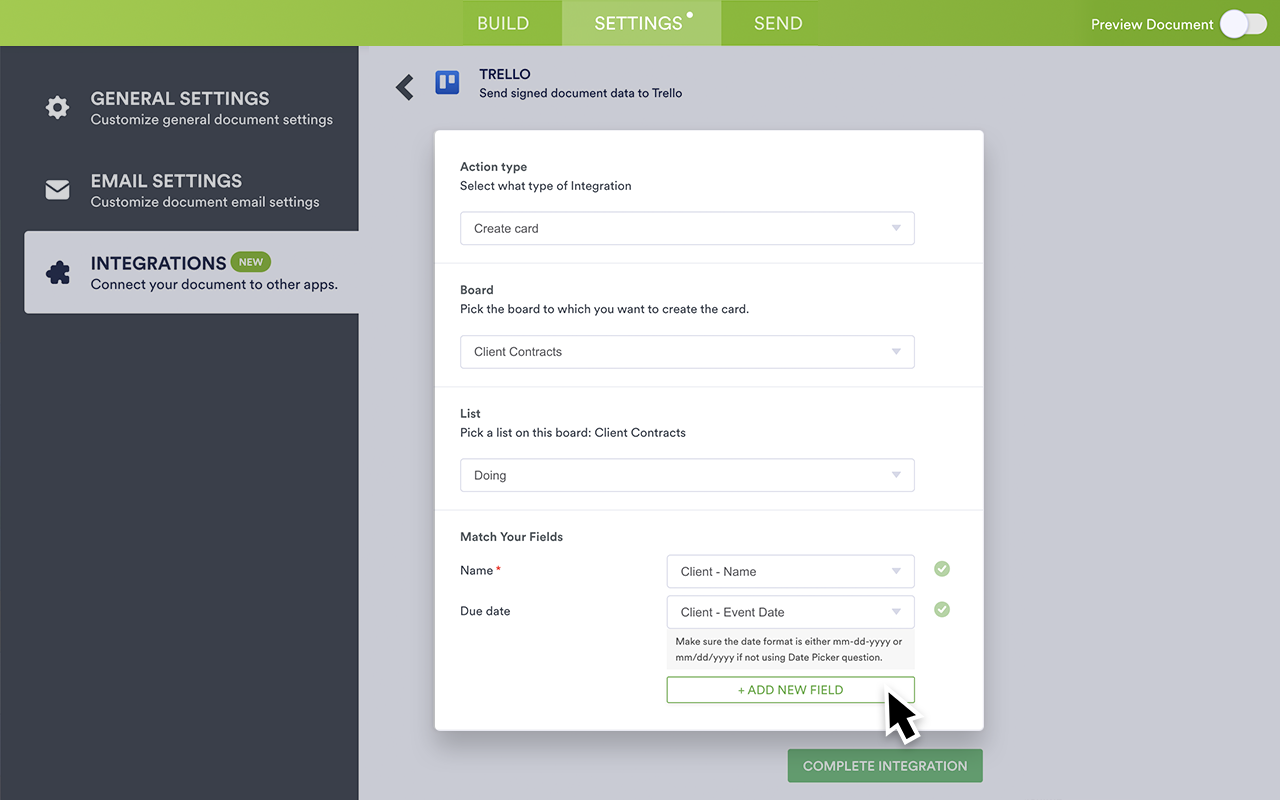Click the NEW badge next to Integrations

coord(251,261)
